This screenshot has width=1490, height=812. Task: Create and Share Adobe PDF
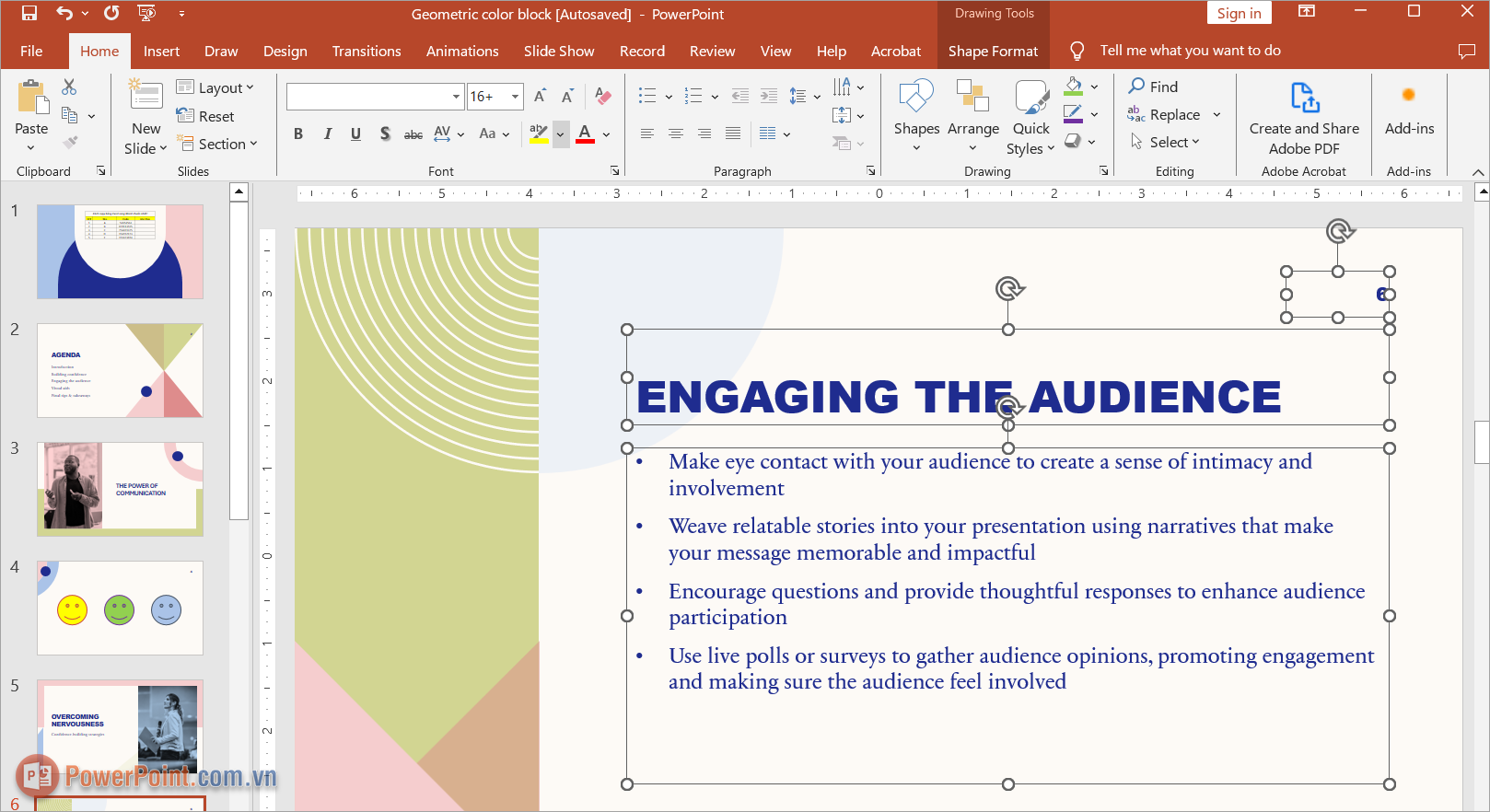click(x=1304, y=118)
